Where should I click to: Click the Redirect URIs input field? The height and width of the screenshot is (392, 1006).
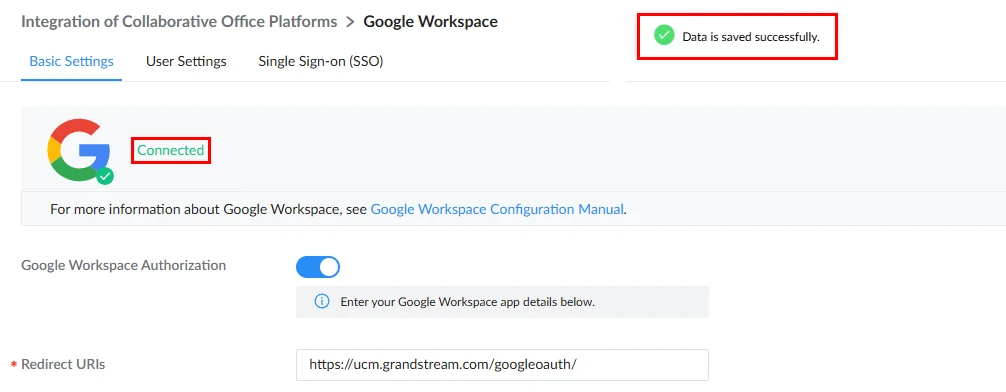pyautogui.click(x=502, y=365)
